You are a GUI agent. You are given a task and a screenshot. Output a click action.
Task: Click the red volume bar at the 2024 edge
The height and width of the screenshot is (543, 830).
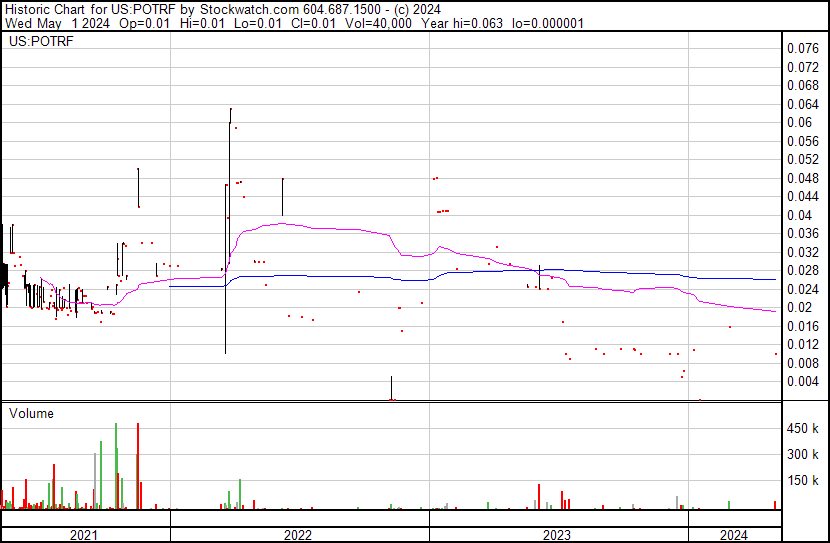(x=775, y=505)
